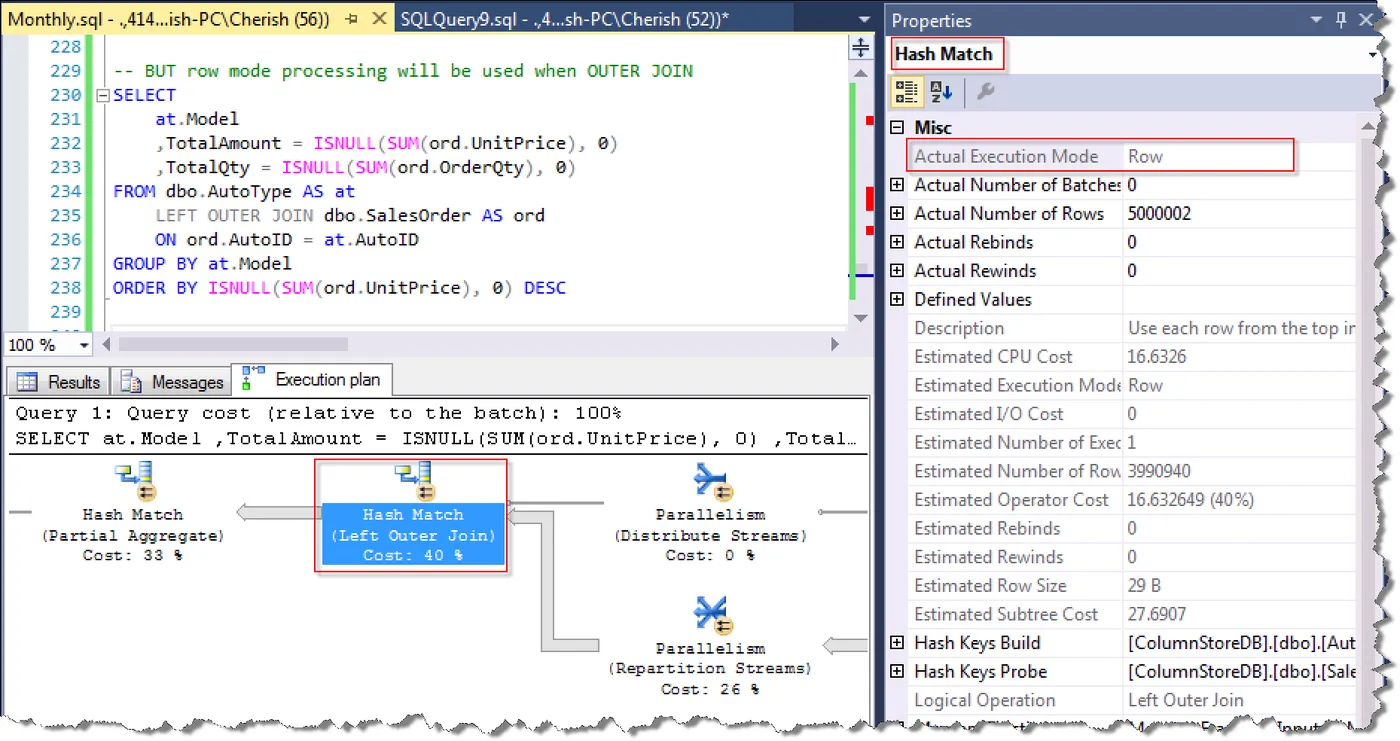Image resolution: width=1400 pixels, height=741 pixels.
Task: Select the Hash Match Left Outer Join operator
Action: coord(412,535)
